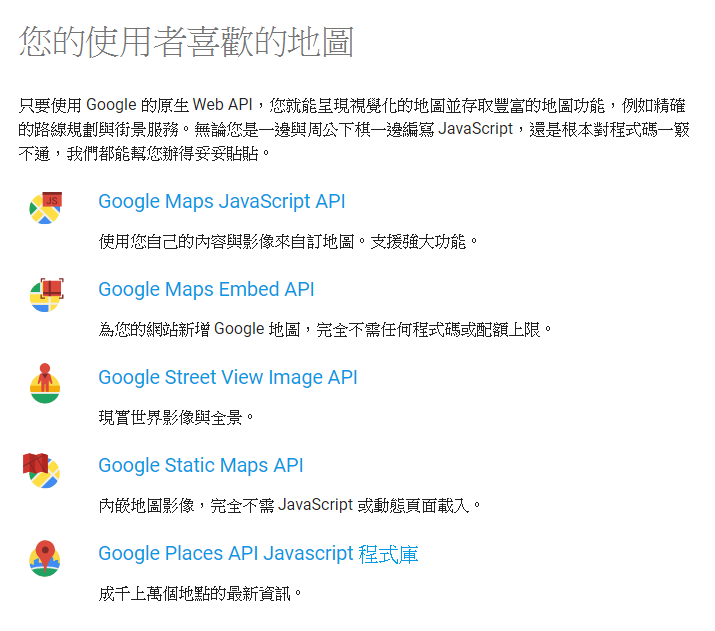Click the Street View pegman icon
The width and height of the screenshot is (715, 631).
click(x=45, y=383)
